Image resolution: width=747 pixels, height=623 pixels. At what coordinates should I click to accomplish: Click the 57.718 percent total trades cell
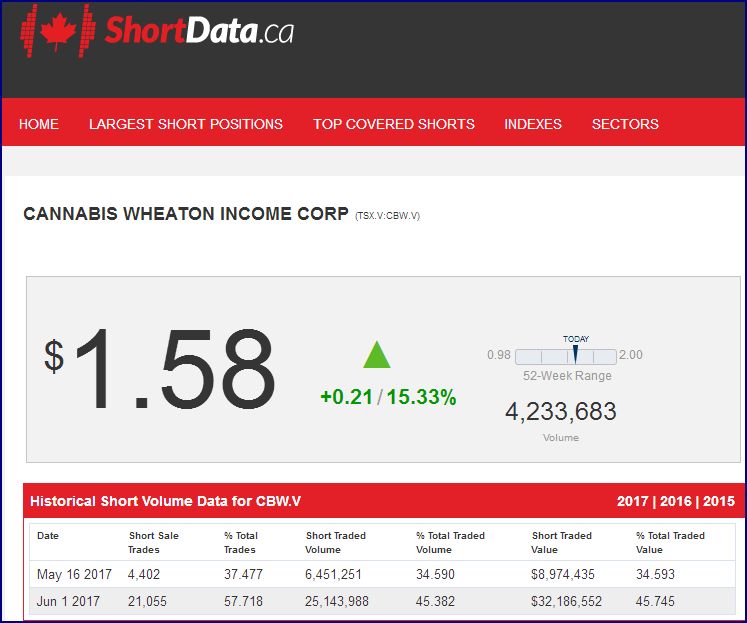[x=243, y=602]
